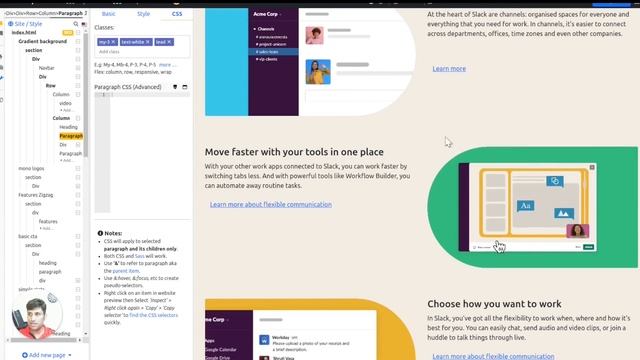Click '+ Add...' under the features item
640x360 pixels.
click(46, 229)
